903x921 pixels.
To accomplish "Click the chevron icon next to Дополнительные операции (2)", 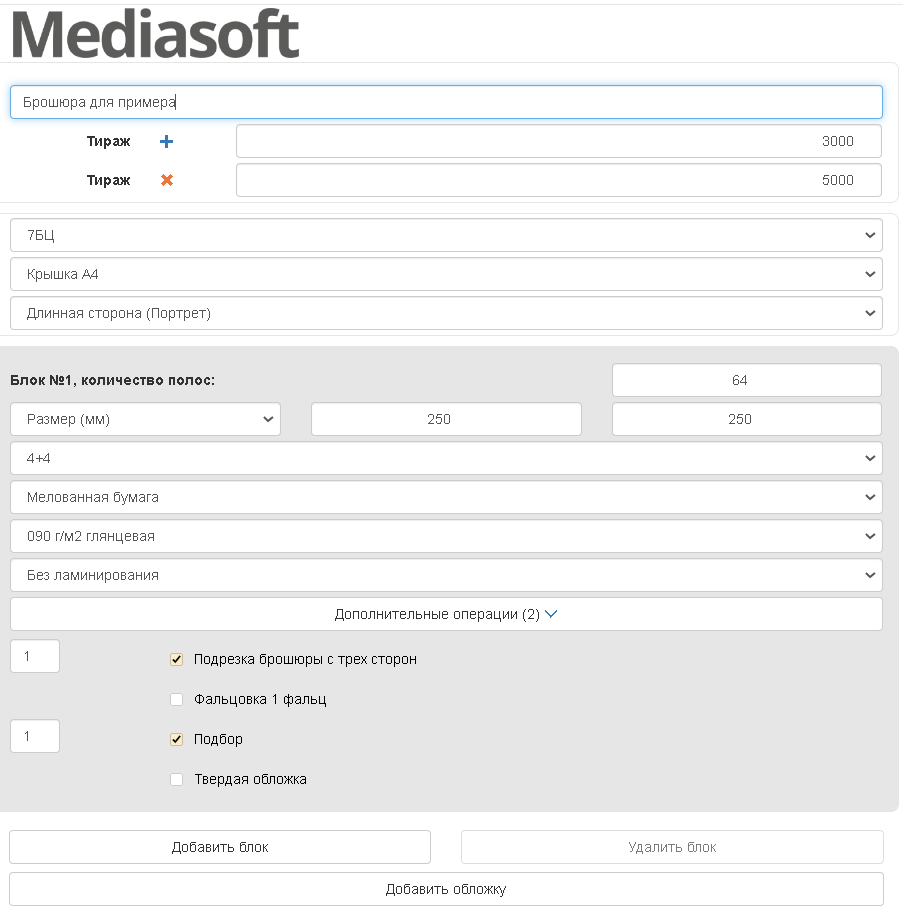I will (x=551, y=614).
